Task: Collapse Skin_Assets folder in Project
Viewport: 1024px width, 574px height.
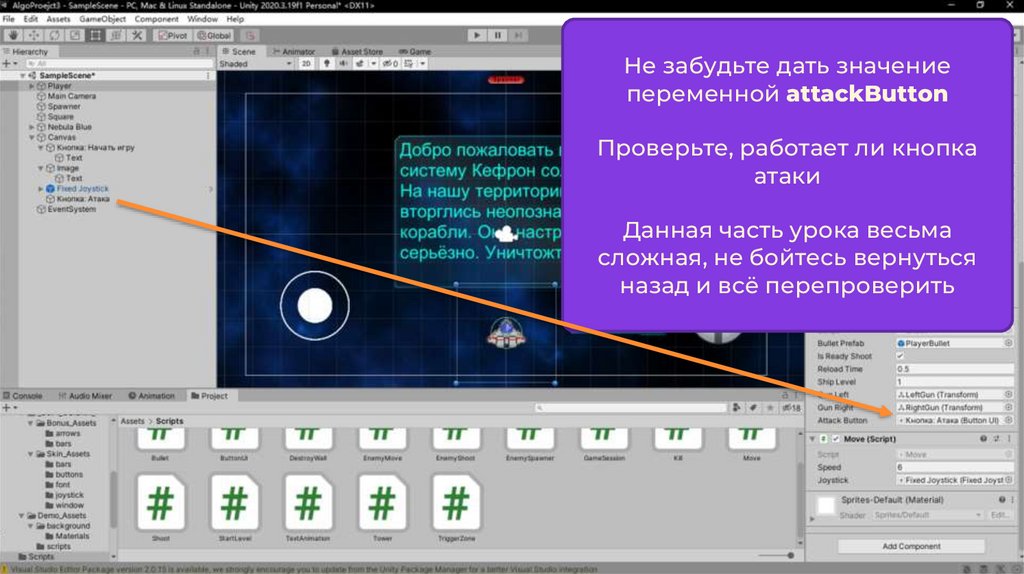Action: [31, 454]
